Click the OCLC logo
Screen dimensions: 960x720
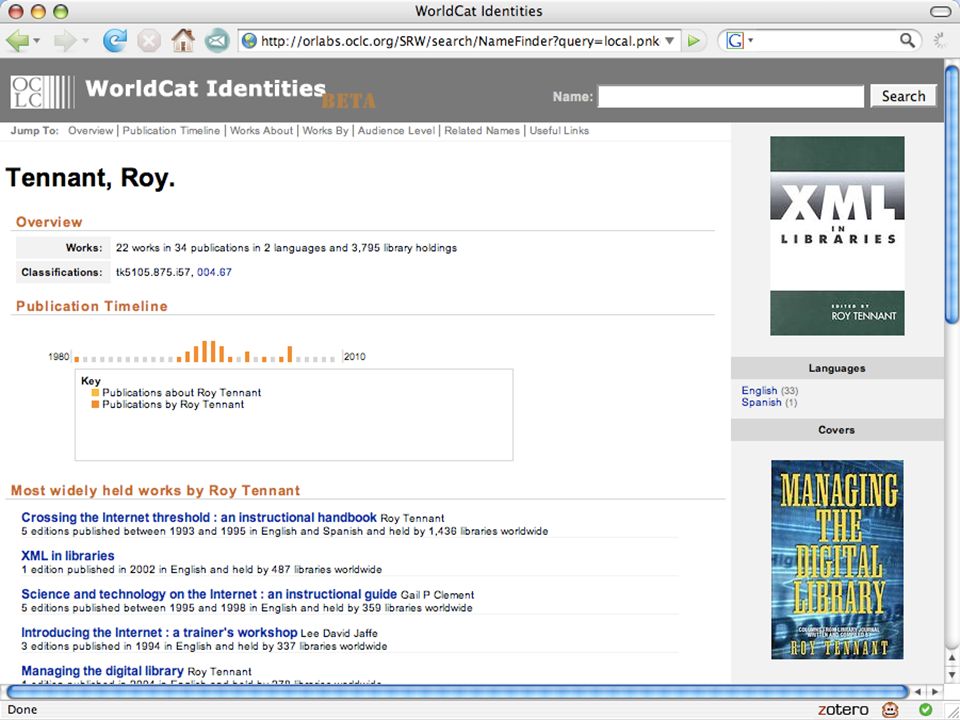click(42, 92)
